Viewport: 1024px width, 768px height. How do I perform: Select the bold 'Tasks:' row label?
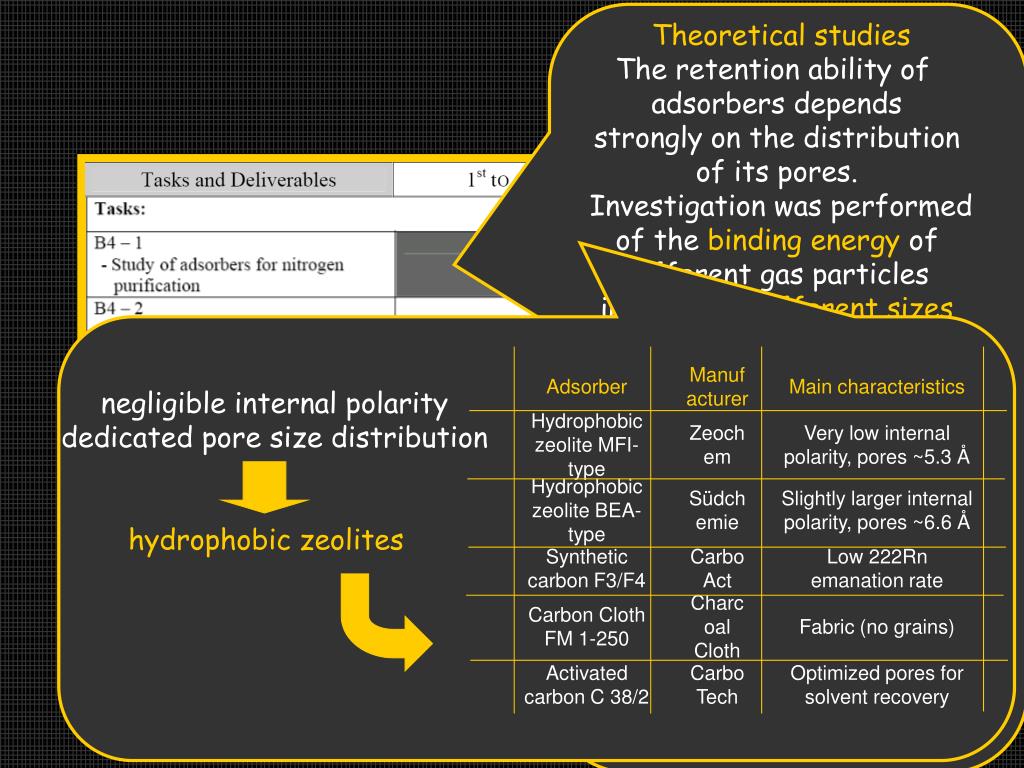click(x=120, y=209)
